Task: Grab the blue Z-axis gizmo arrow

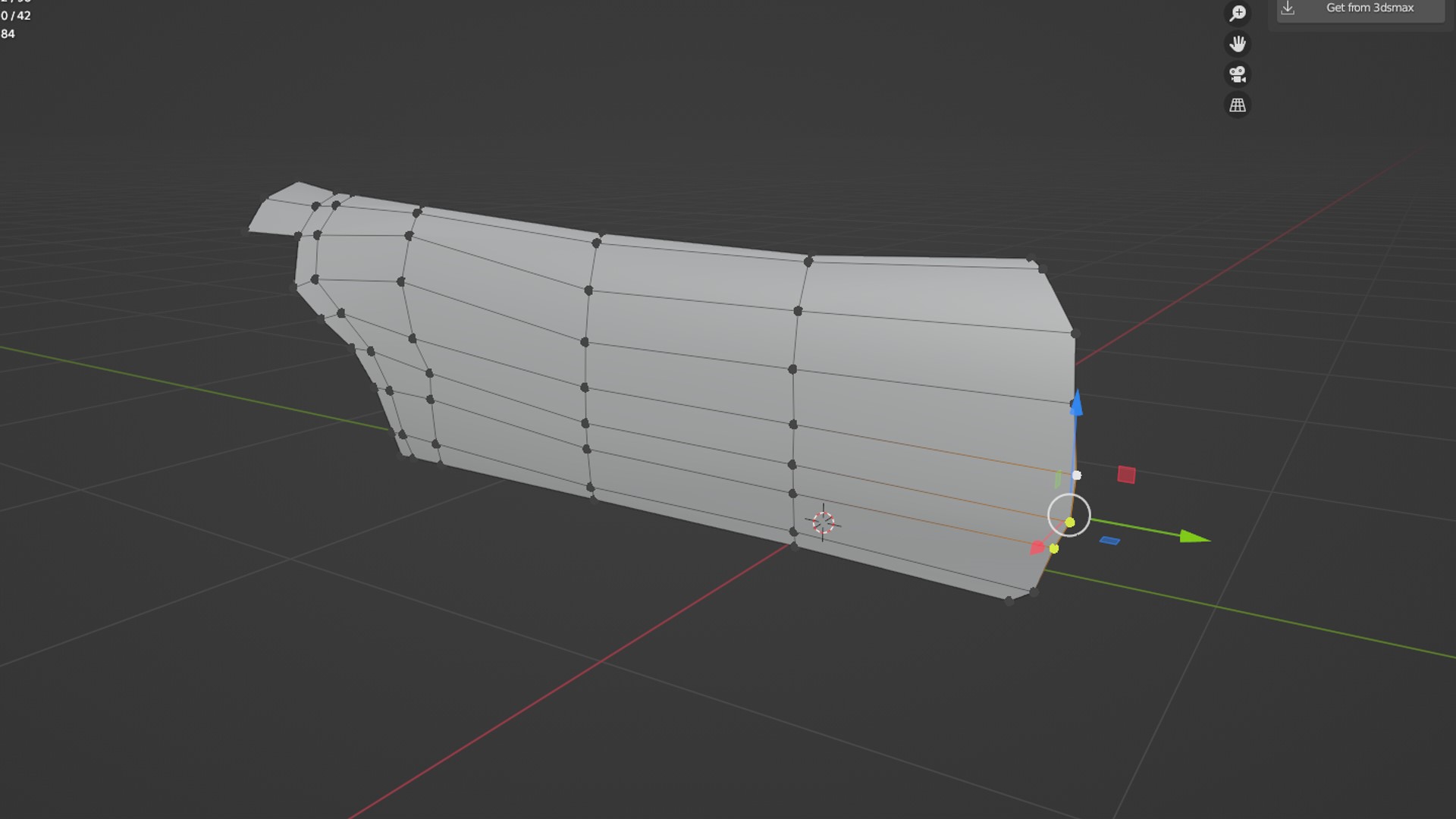Action: [x=1076, y=403]
